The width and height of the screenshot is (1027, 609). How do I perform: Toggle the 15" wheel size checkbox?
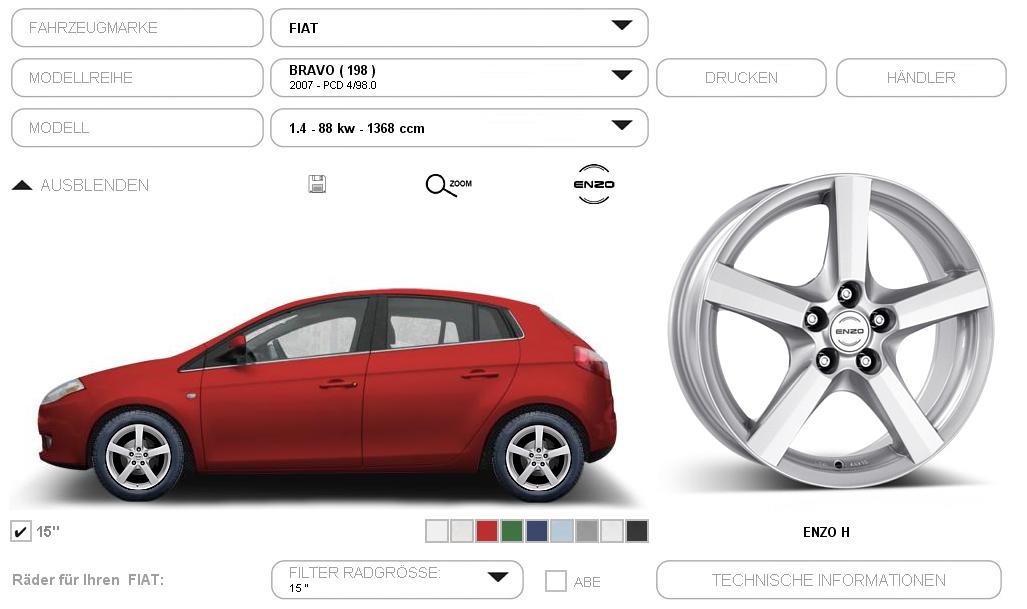(21, 531)
